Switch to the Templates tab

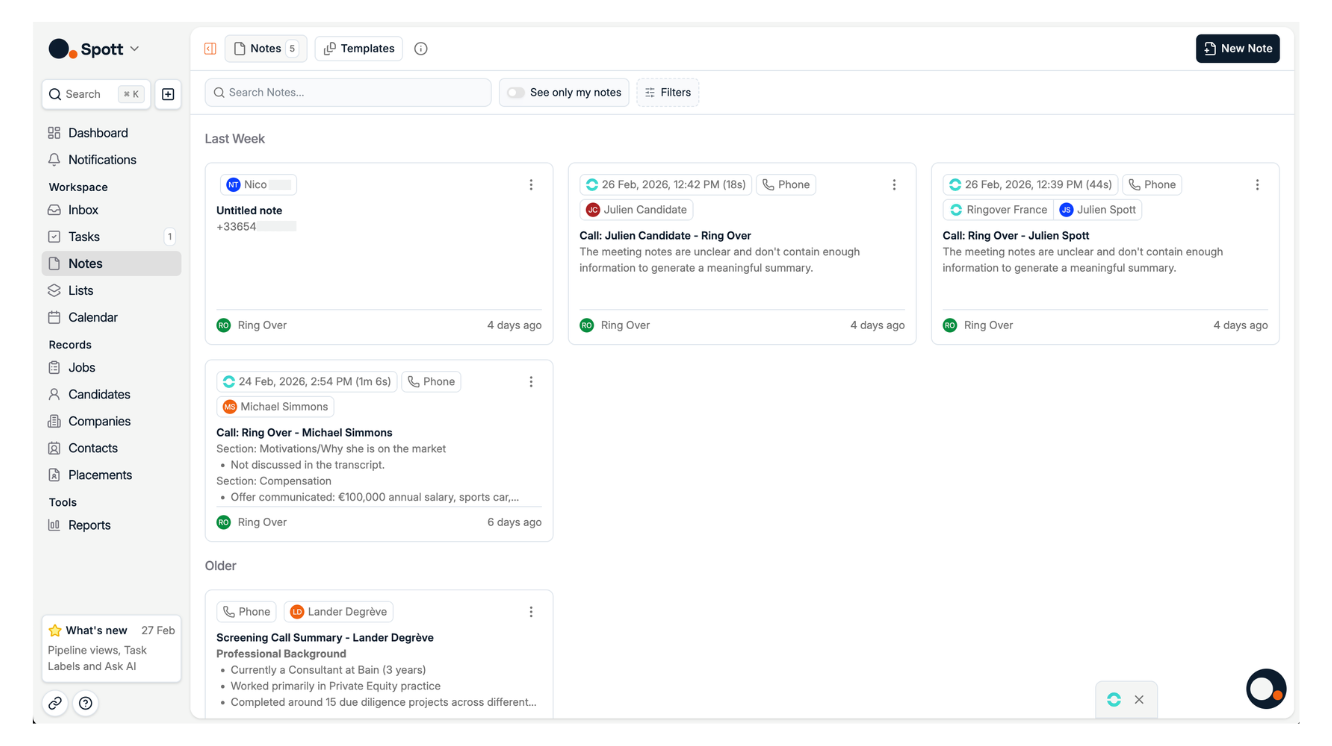358,47
